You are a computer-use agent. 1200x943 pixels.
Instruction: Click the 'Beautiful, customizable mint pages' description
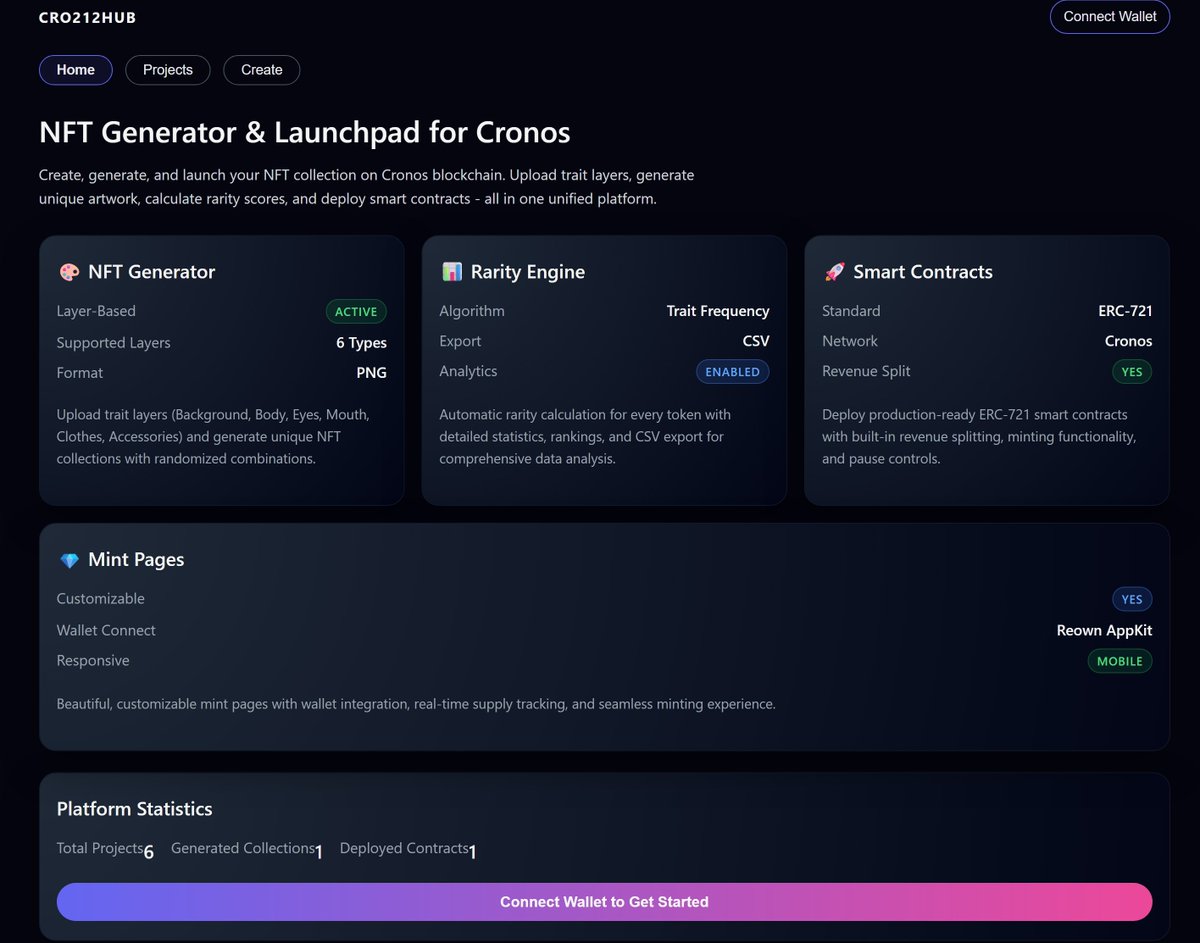[416, 704]
